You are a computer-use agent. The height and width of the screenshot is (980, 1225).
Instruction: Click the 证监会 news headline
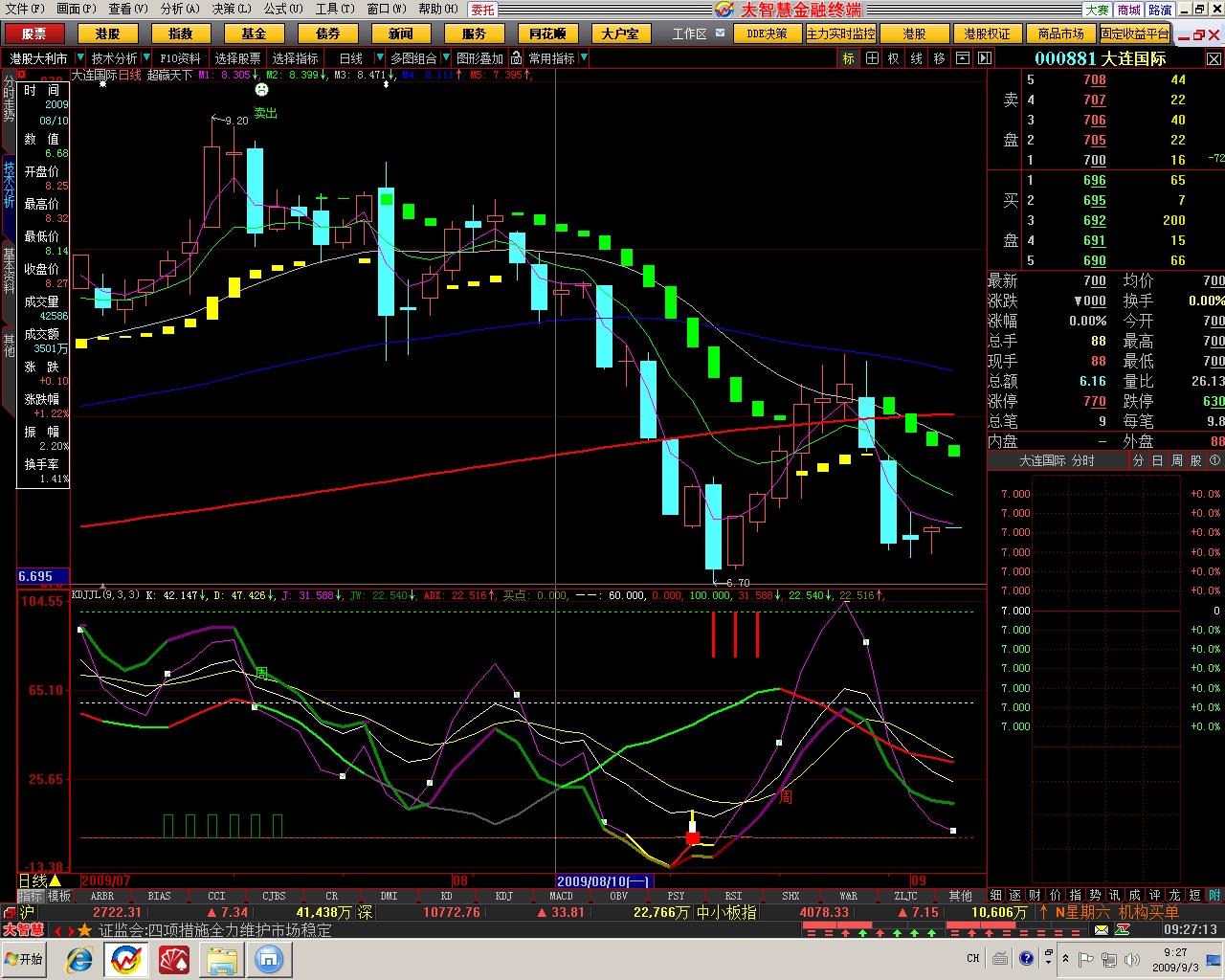pos(215,930)
